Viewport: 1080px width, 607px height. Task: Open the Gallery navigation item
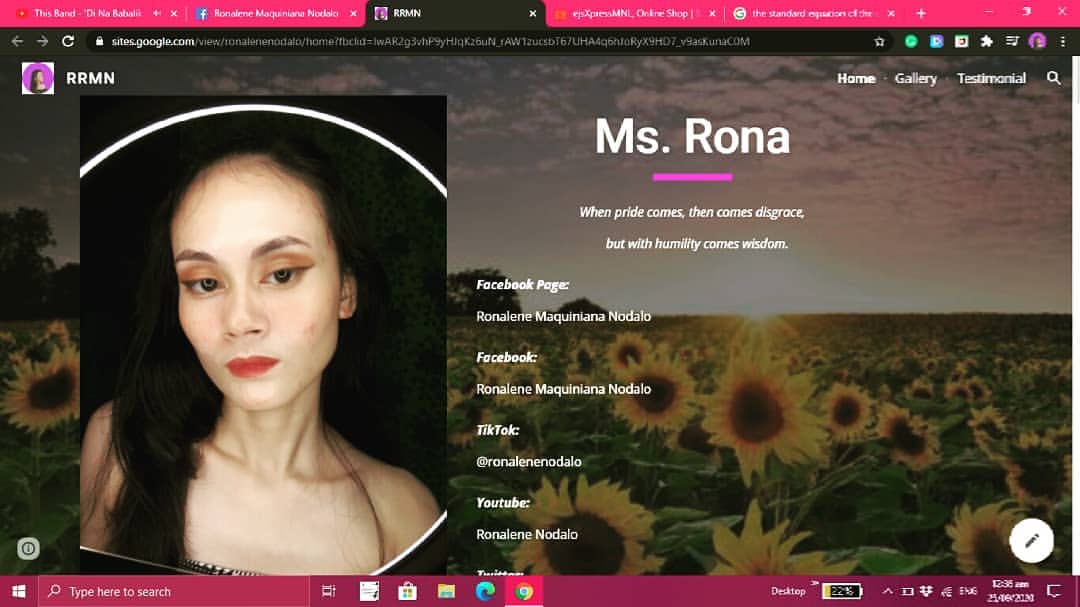pos(915,79)
